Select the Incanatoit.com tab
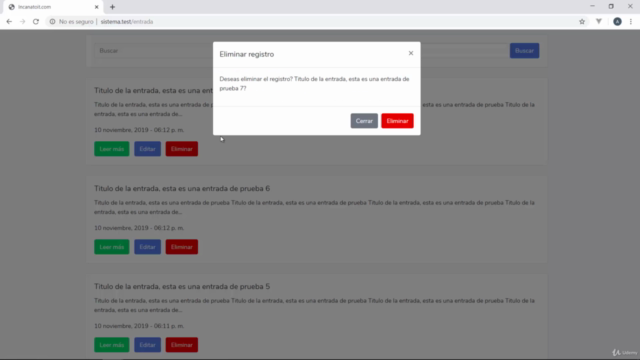Screen dimensions: 640x360 pos(53,7)
